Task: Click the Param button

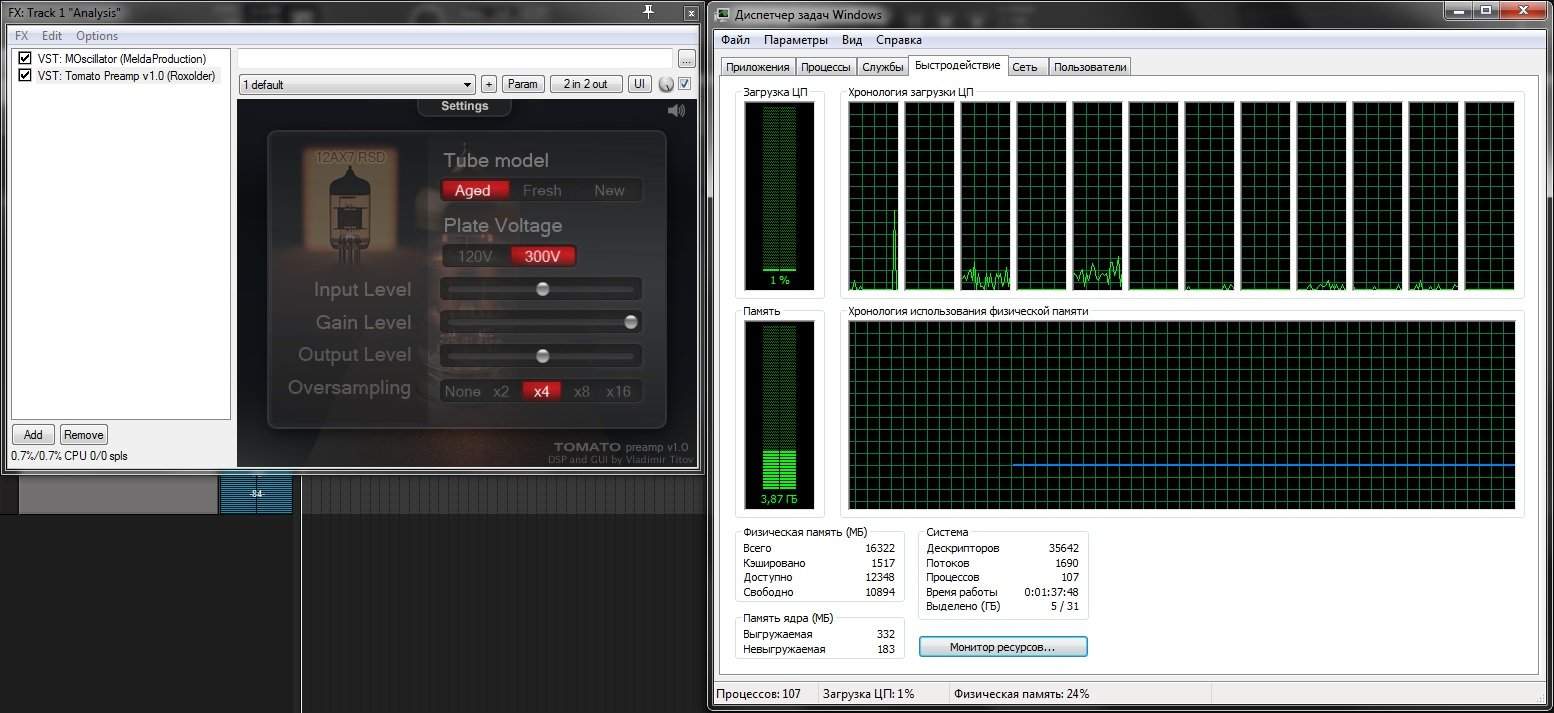Action: [523, 84]
